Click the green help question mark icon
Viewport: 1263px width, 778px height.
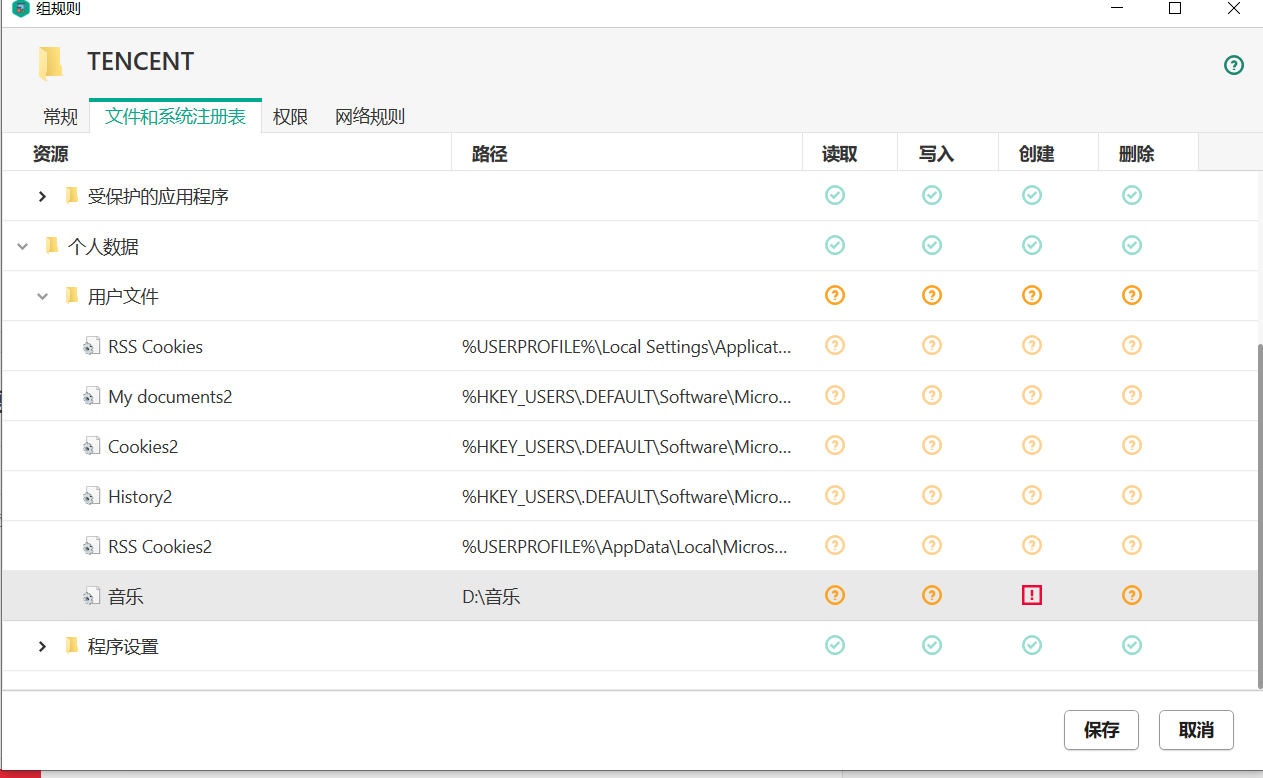[1234, 65]
